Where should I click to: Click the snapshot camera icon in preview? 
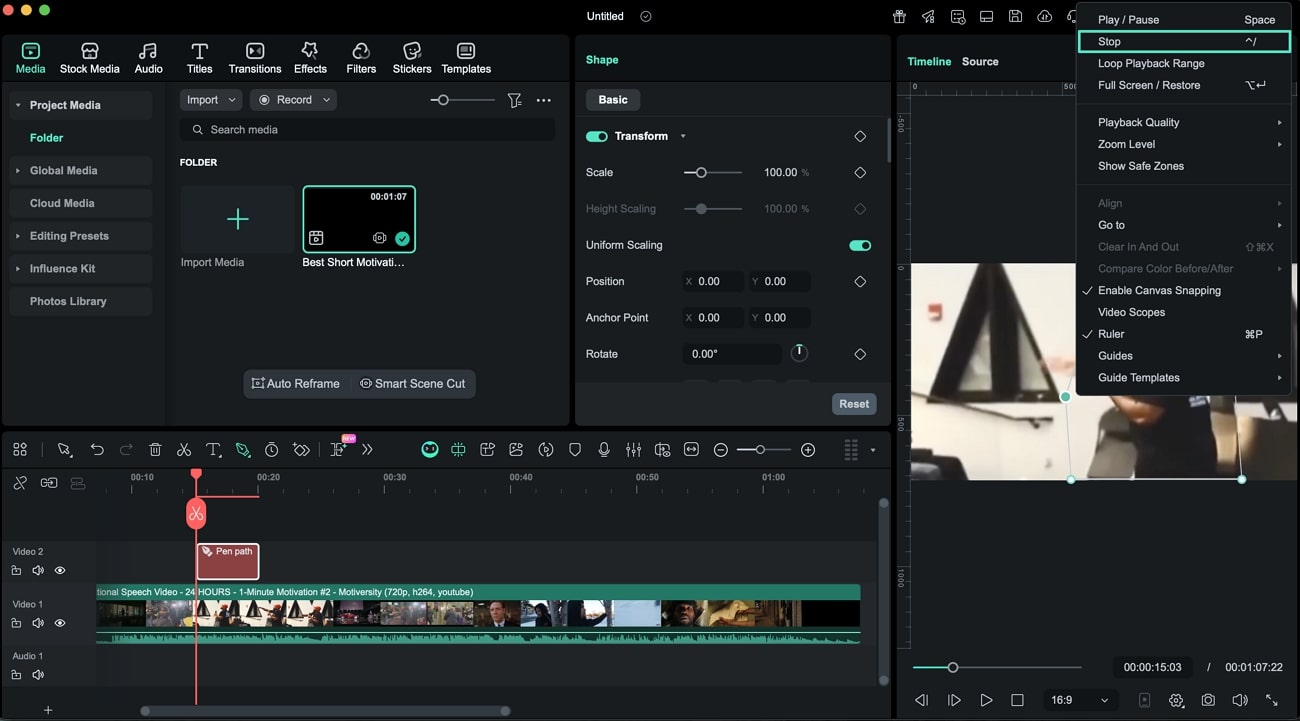click(1208, 700)
